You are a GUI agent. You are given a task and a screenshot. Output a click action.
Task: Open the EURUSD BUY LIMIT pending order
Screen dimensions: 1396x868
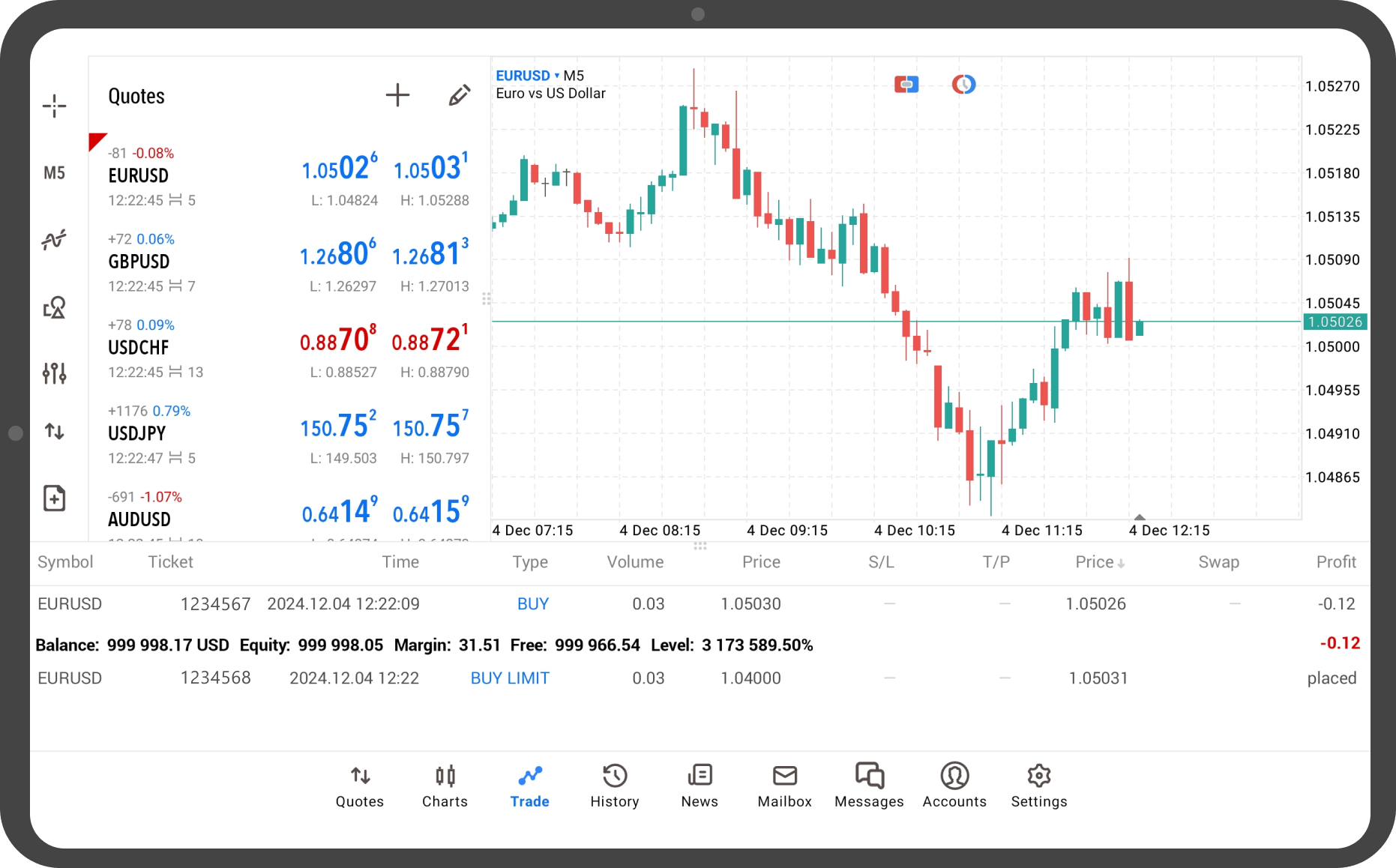[x=510, y=678]
